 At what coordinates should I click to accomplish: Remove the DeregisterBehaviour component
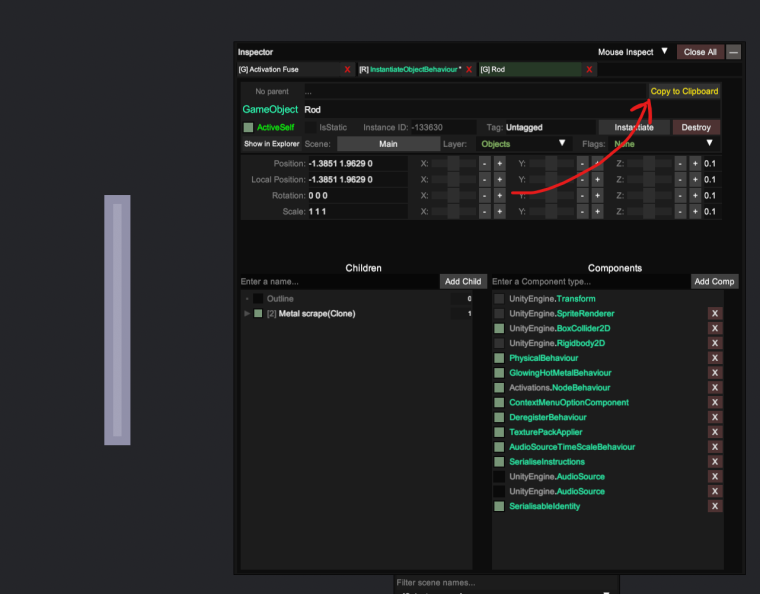pyautogui.click(x=714, y=417)
